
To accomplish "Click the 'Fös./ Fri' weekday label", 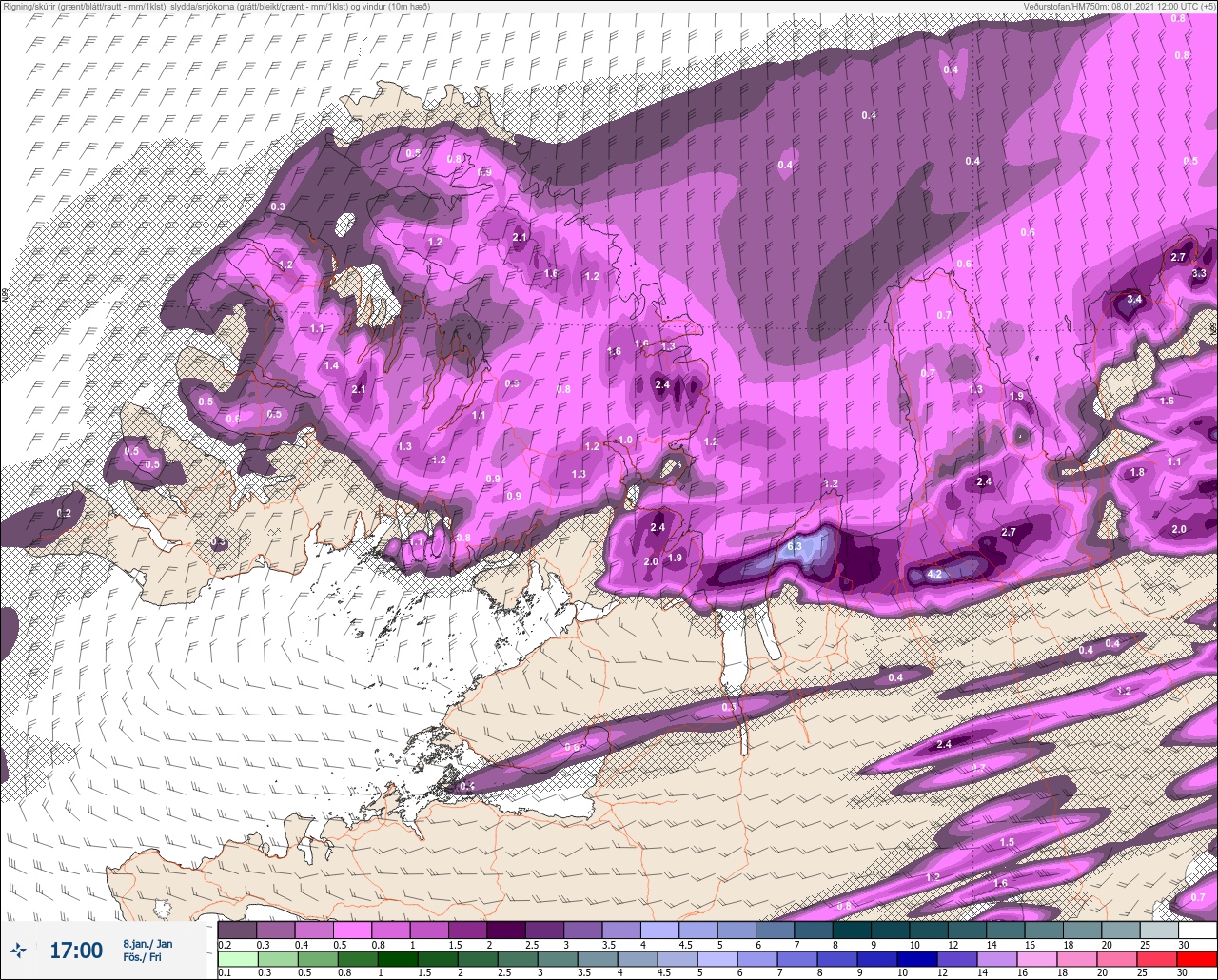I will [x=142, y=956].
